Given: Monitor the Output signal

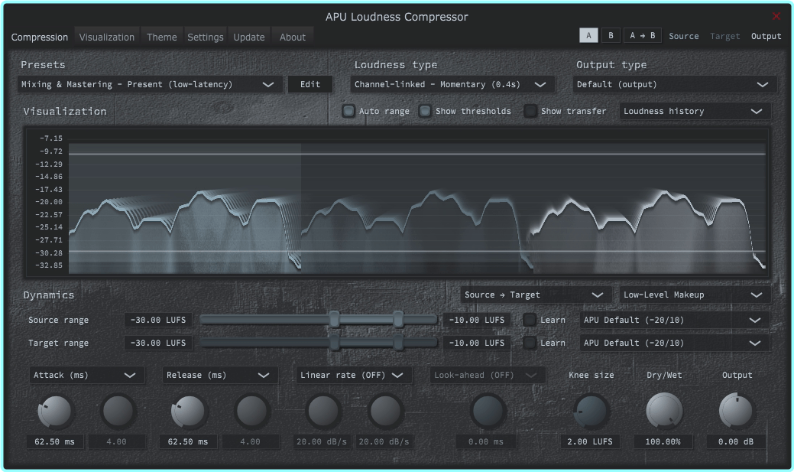Looking at the screenshot, I should [766, 36].
